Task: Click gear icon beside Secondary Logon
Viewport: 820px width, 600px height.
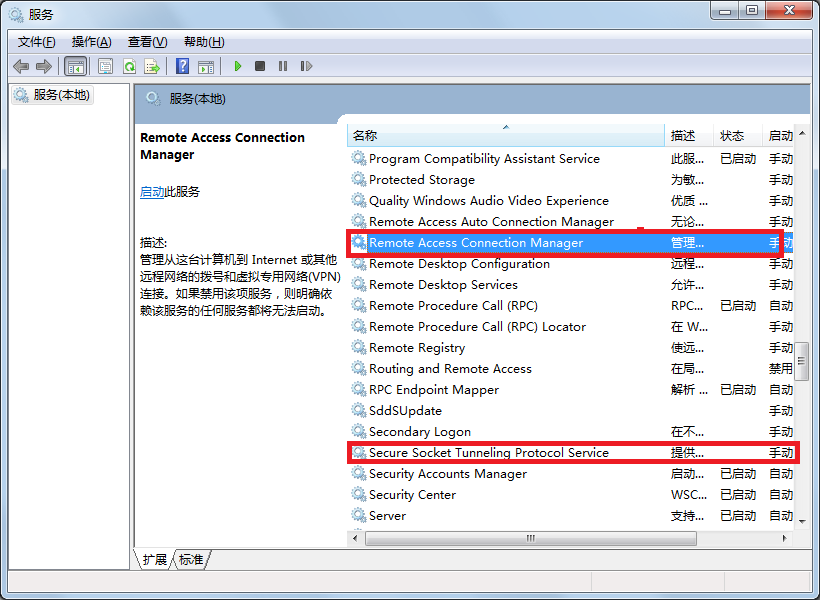Action: 359,431
